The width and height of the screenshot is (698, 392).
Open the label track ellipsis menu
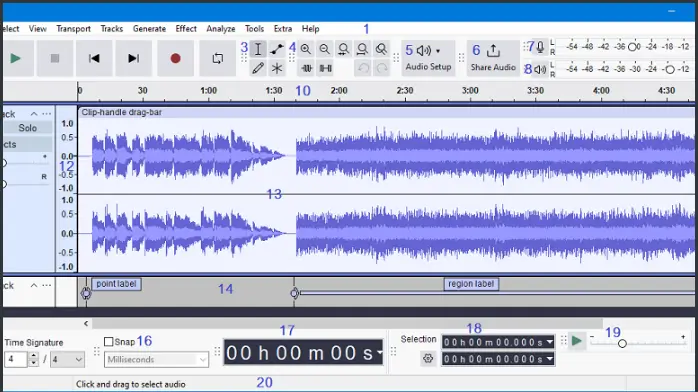click(46, 285)
